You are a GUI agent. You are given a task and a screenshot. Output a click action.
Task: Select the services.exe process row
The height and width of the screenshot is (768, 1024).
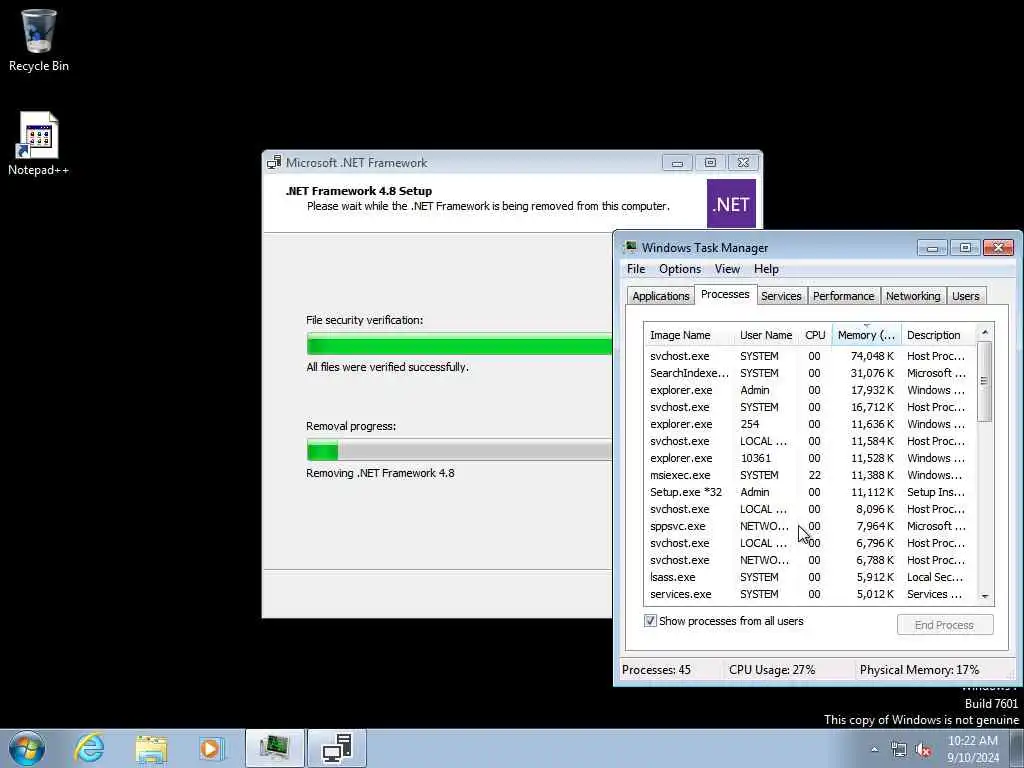click(x=809, y=594)
